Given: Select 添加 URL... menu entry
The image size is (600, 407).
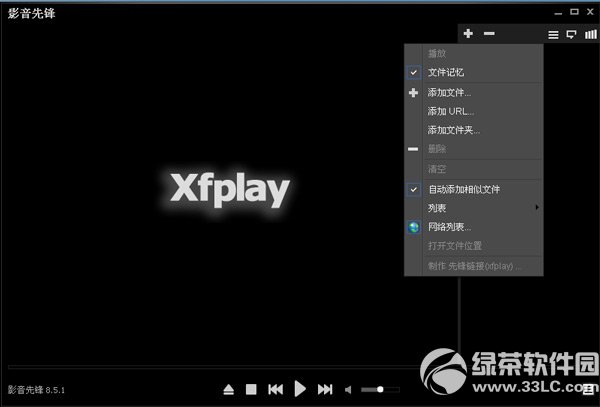Looking at the screenshot, I should click(450, 111).
